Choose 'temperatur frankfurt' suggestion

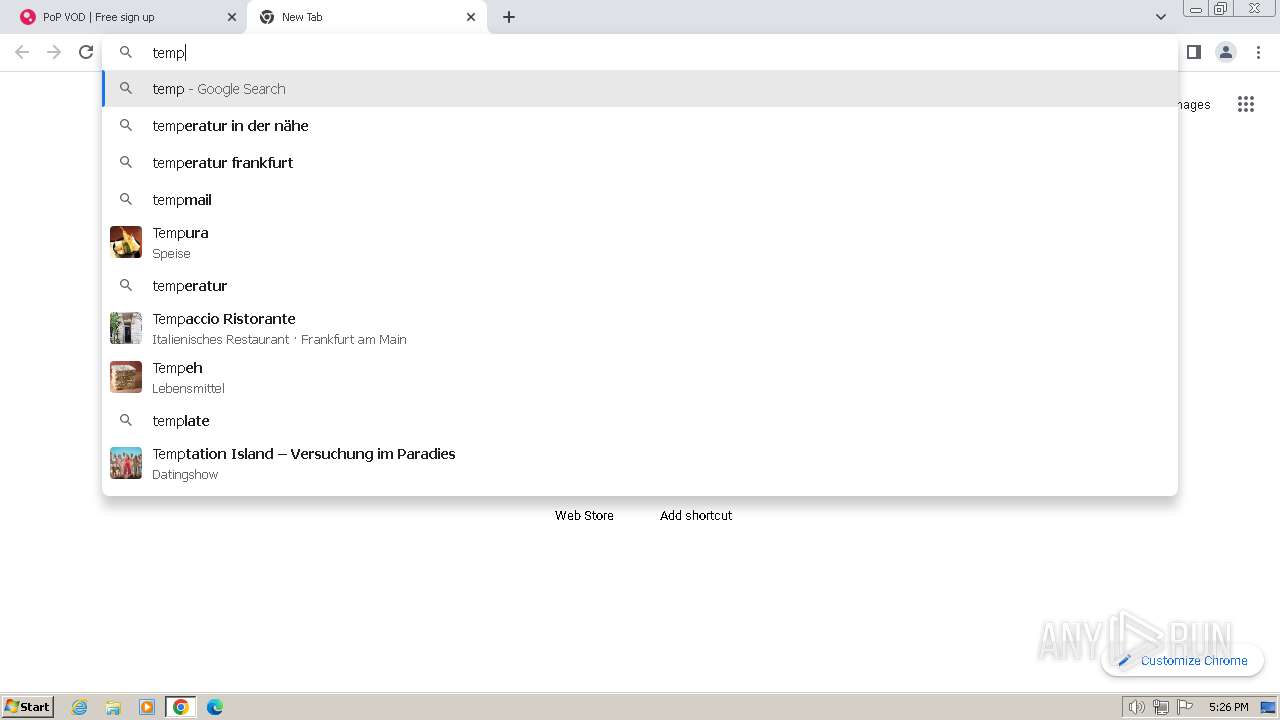[x=640, y=163]
